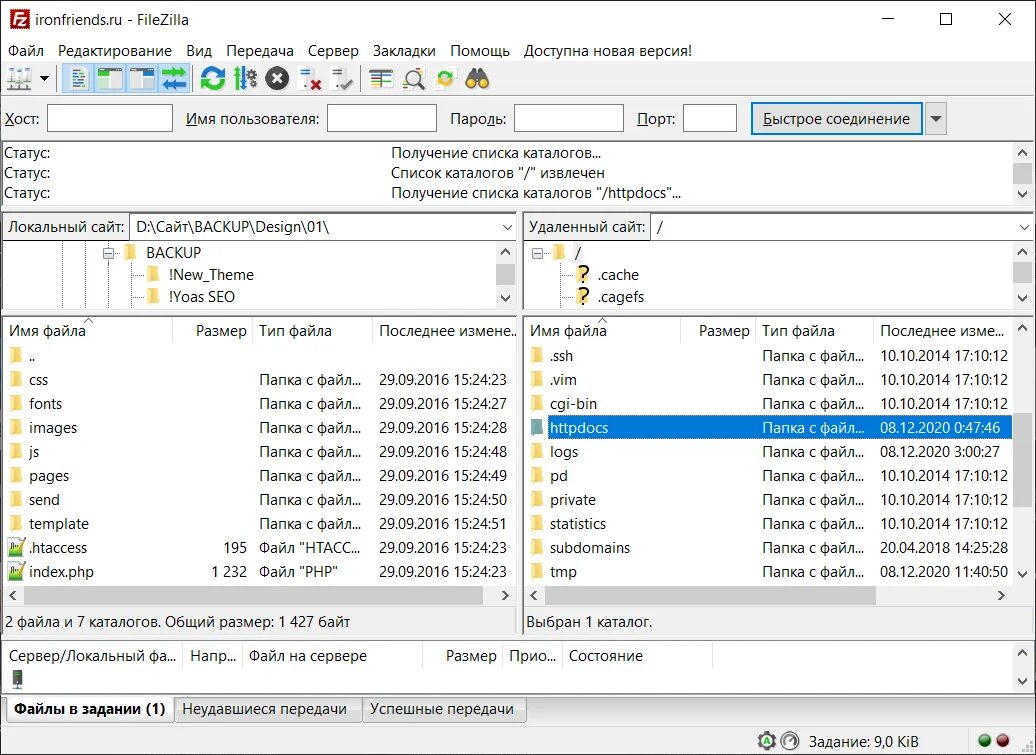The height and width of the screenshot is (755, 1036).
Task: Collapse the remote root / tree node
Action: (x=537, y=253)
